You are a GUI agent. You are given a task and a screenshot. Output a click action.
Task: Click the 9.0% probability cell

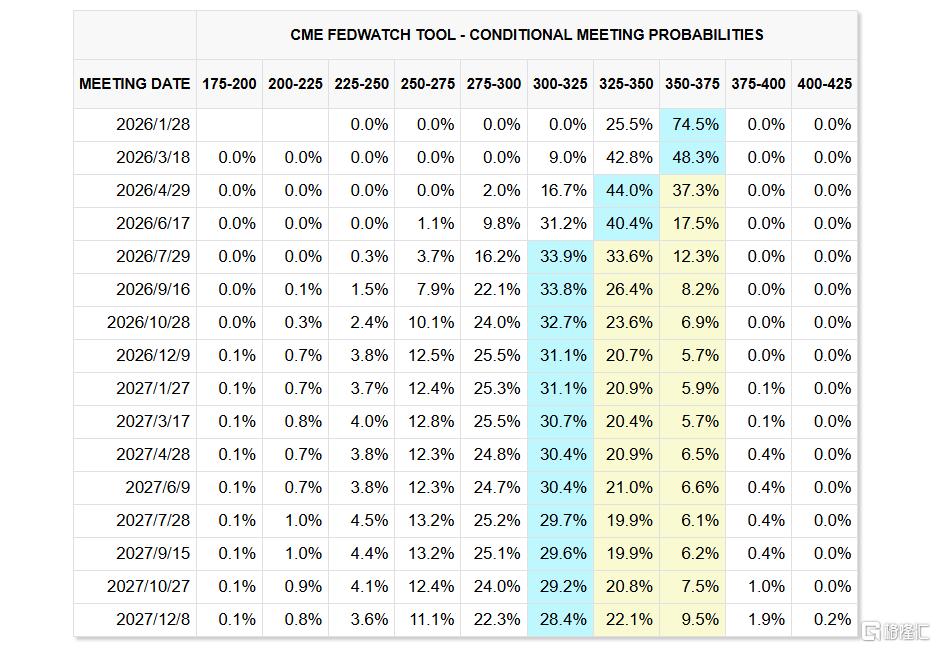click(568, 157)
